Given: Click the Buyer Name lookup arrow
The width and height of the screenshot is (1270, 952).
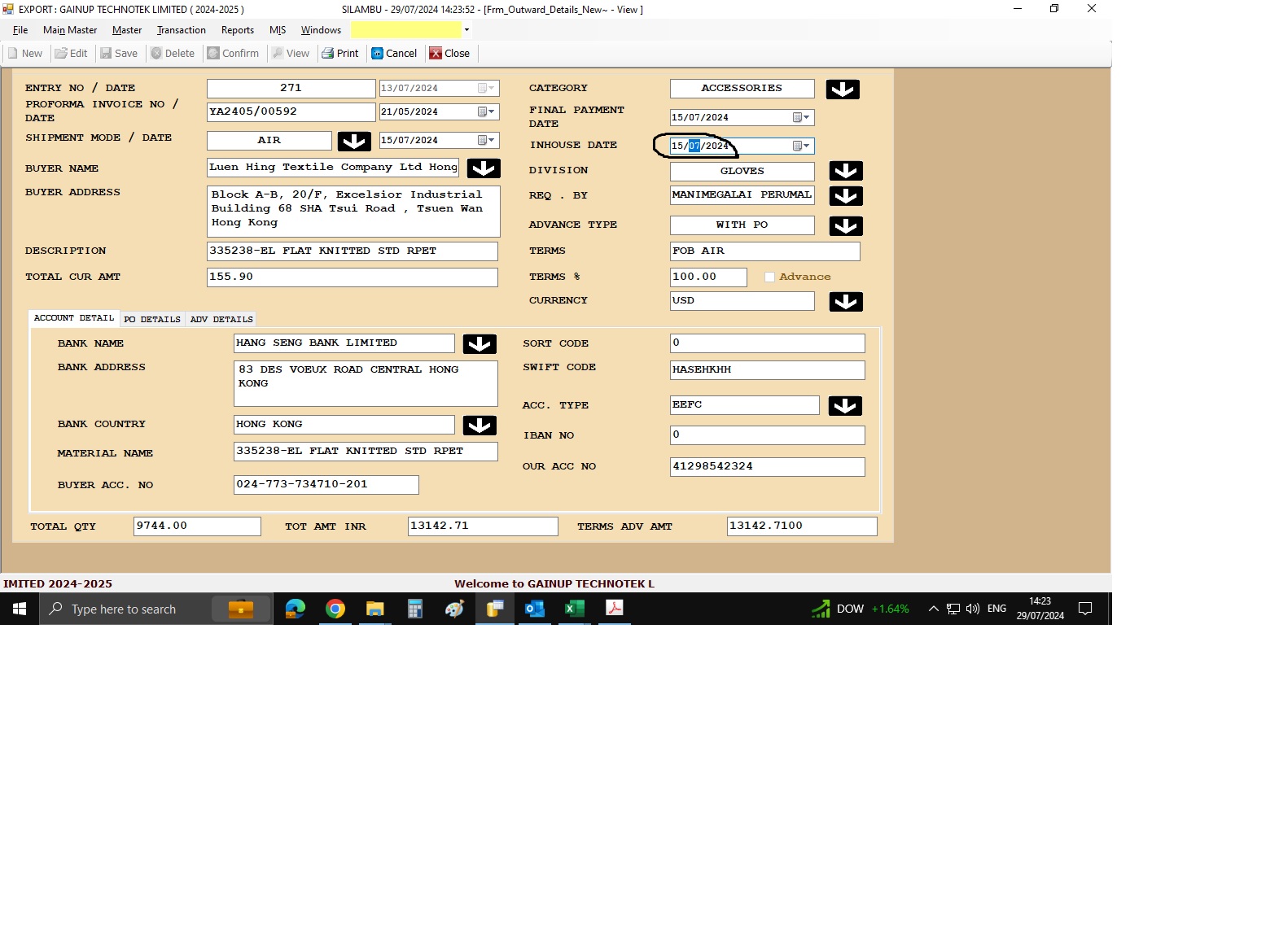Looking at the screenshot, I should pos(484,168).
